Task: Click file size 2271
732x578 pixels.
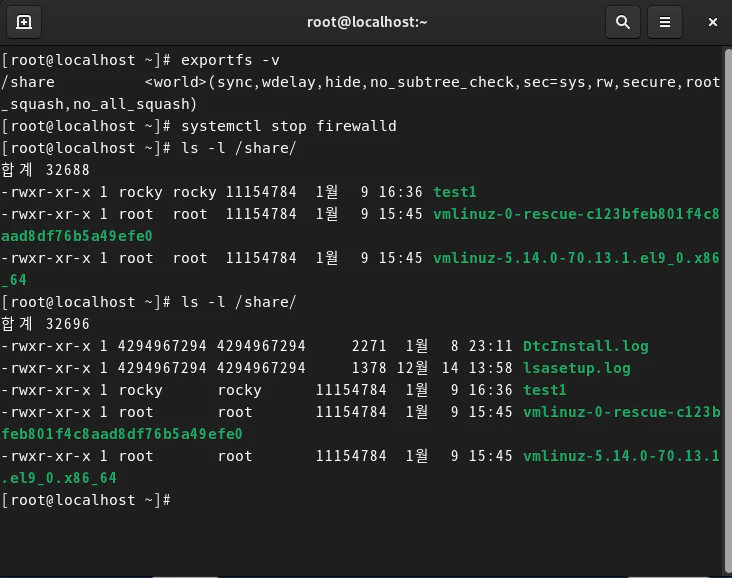Action: coord(369,346)
